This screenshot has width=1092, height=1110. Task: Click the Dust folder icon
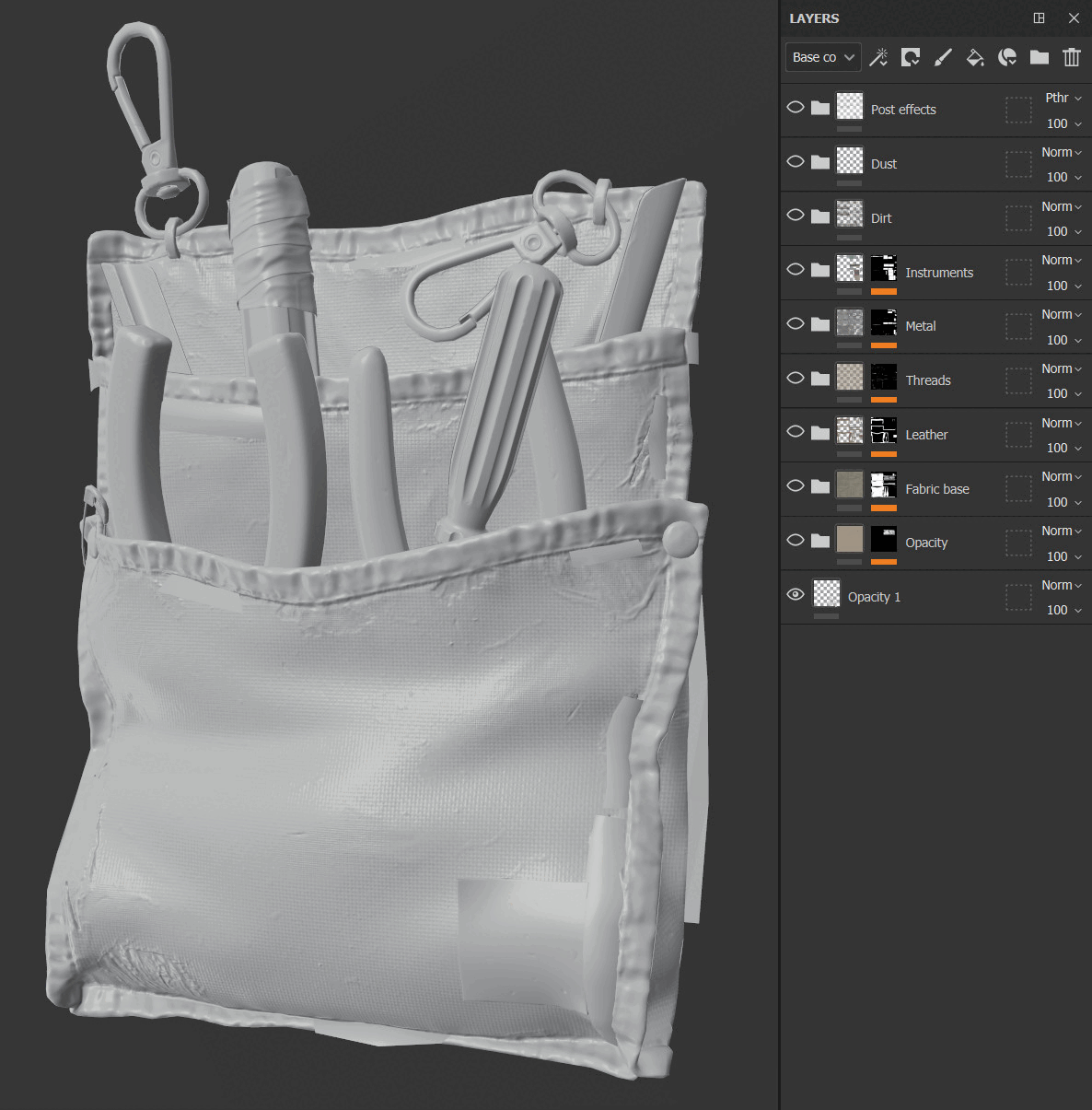point(820,162)
